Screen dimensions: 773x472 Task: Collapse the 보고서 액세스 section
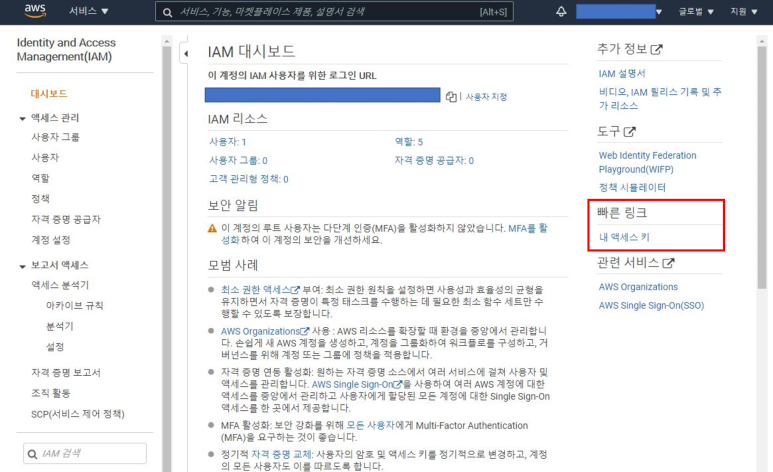pyautogui.click(x=22, y=266)
